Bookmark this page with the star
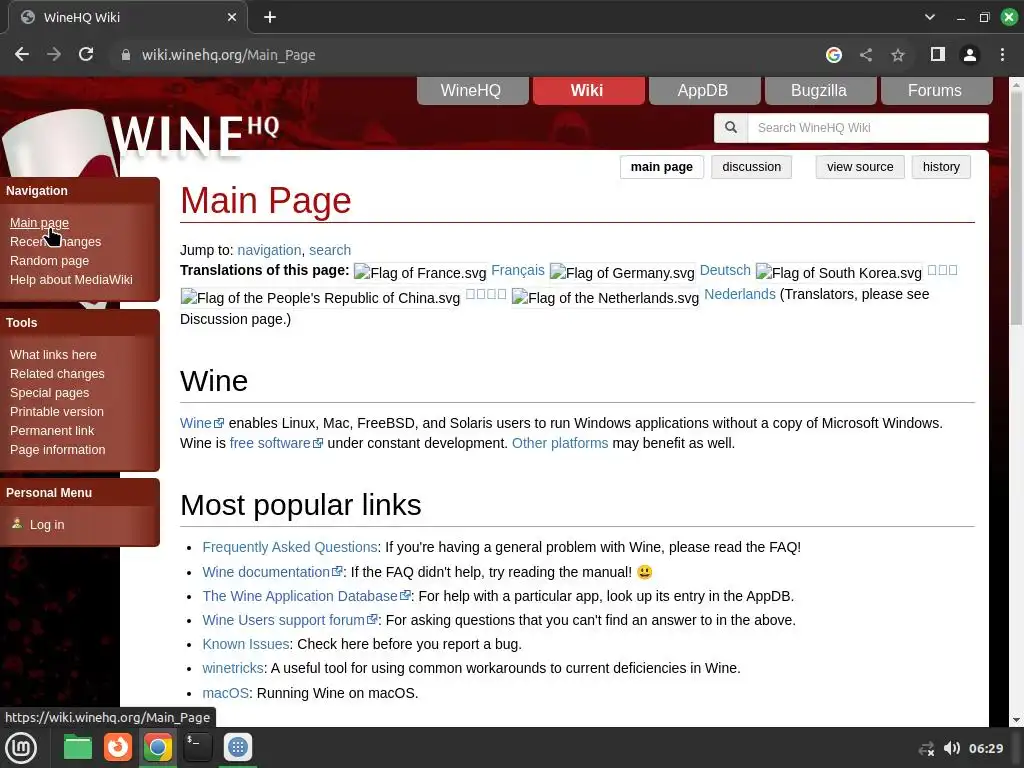 pyautogui.click(x=898, y=55)
